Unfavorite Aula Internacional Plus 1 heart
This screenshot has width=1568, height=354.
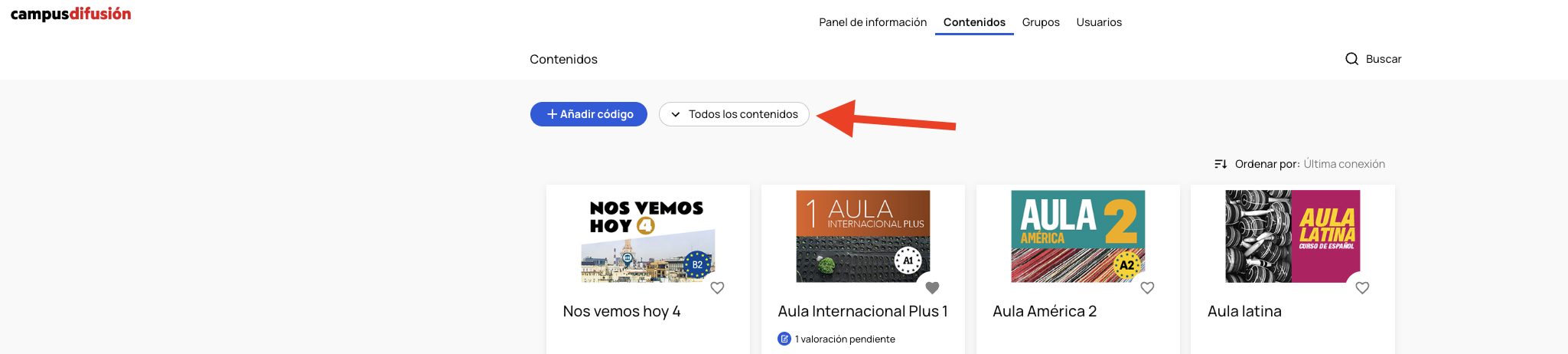click(932, 288)
